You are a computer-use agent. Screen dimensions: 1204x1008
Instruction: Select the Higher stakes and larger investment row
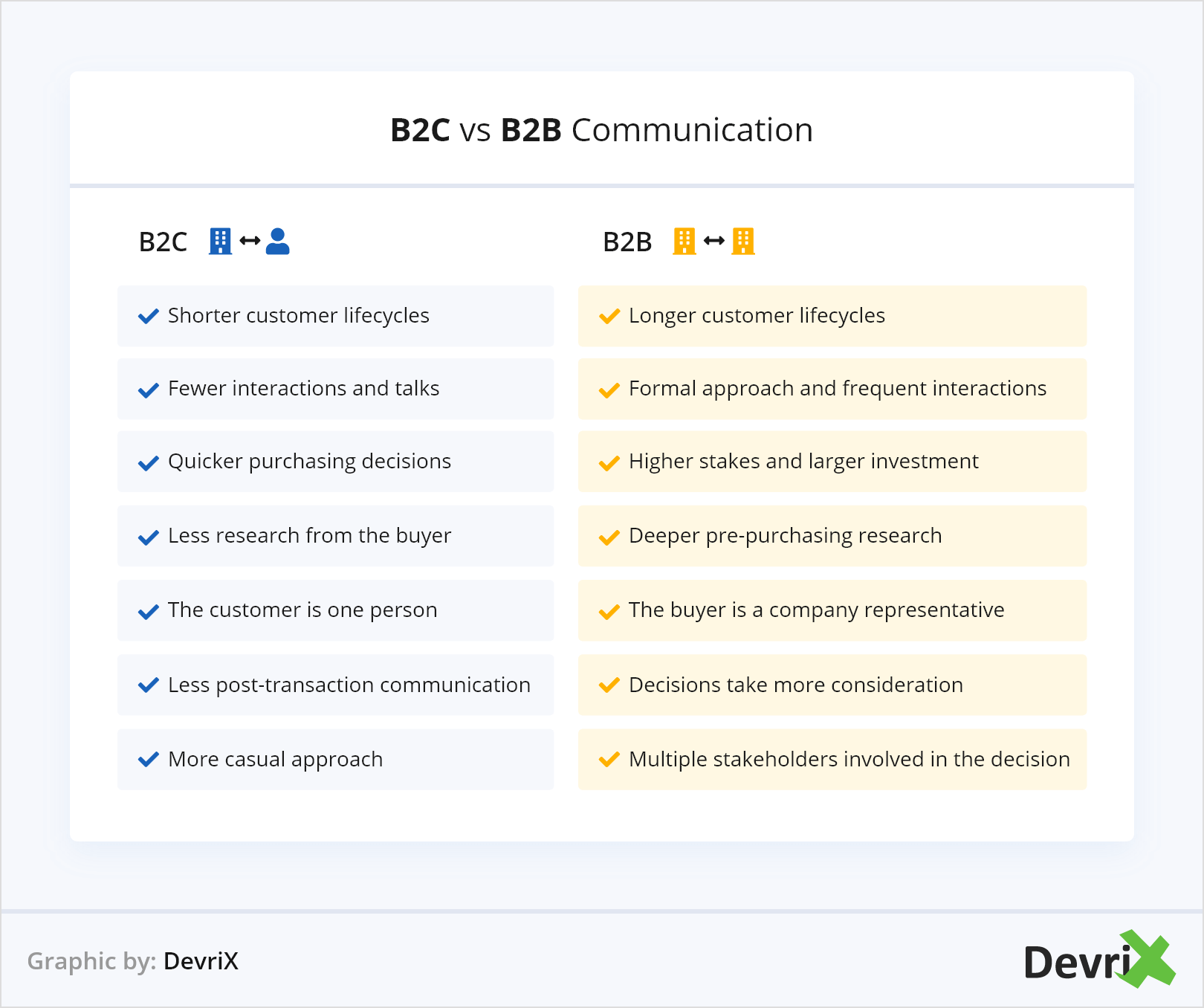click(x=832, y=462)
